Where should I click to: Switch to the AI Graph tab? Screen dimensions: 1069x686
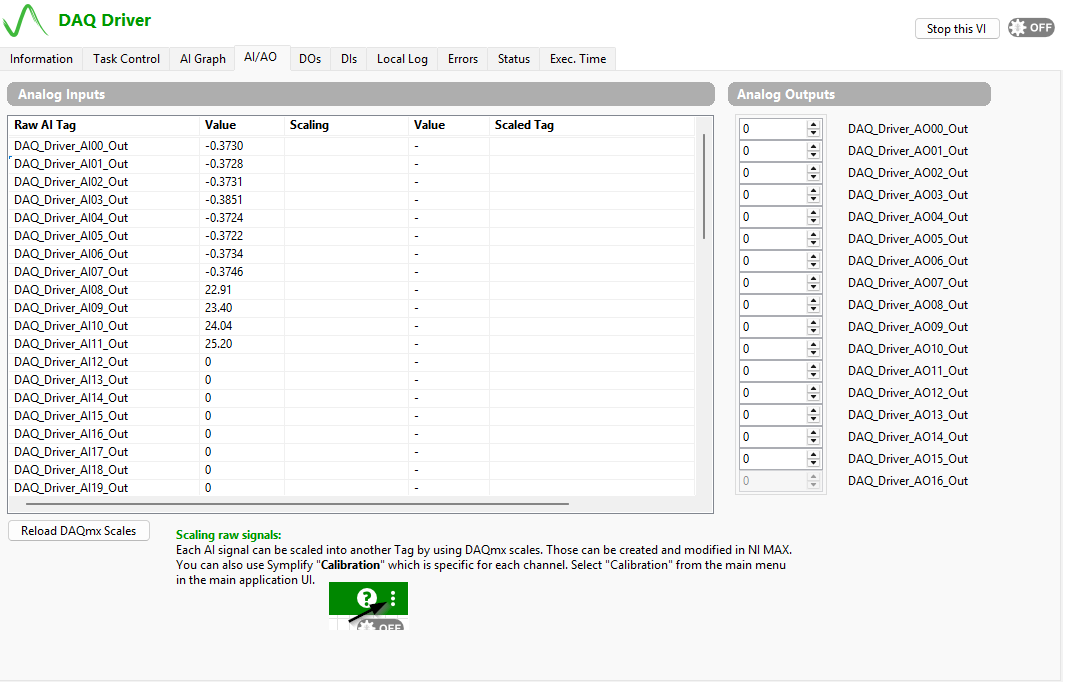pos(202,59)
